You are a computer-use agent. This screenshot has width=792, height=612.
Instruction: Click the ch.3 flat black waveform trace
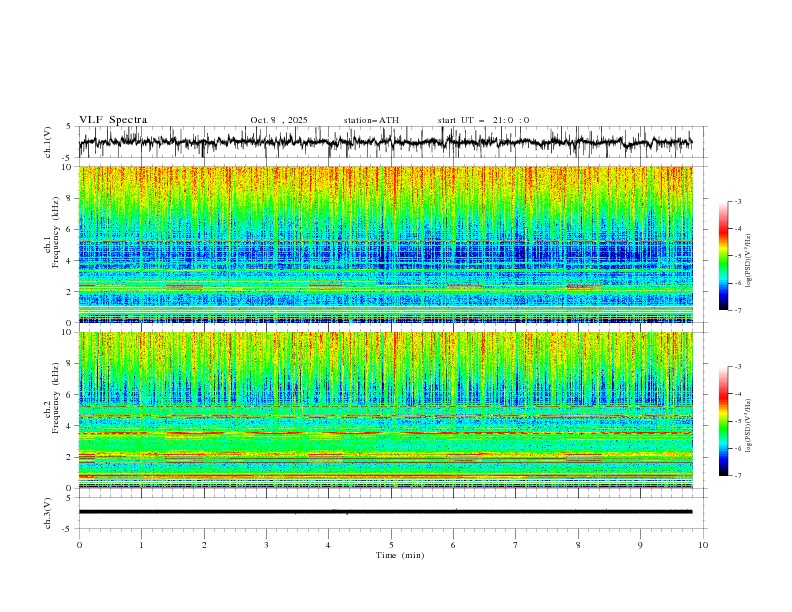coord(386,512)
